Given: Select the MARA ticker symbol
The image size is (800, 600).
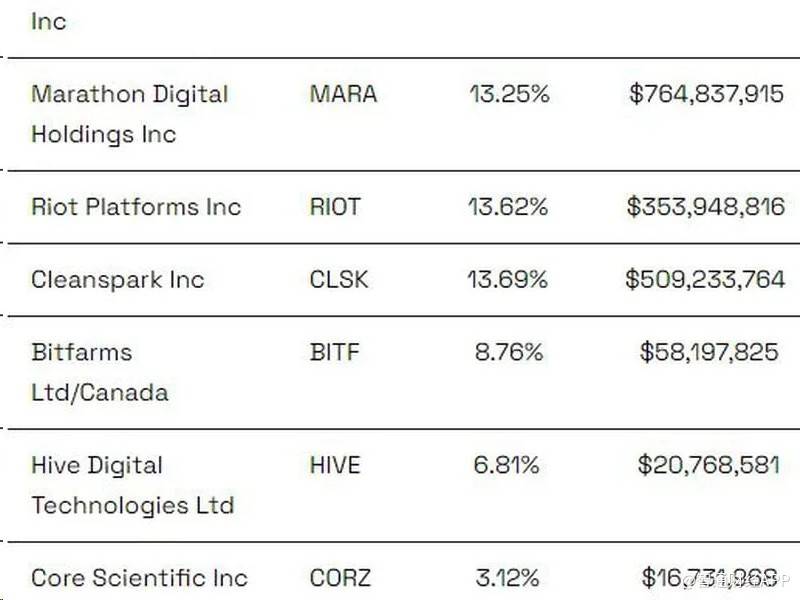Looking at the screenshot, I should pos(343,94).
